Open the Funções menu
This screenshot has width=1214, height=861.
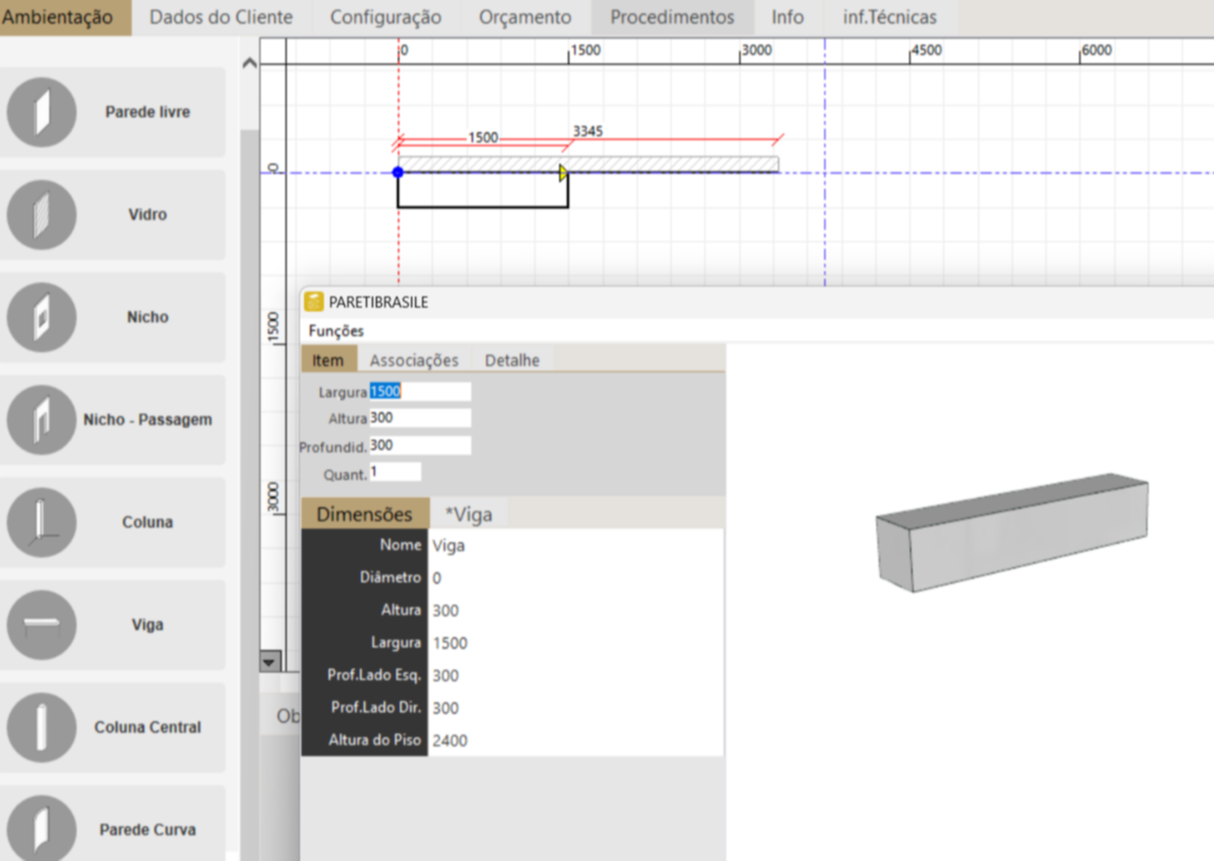(336, 331)
